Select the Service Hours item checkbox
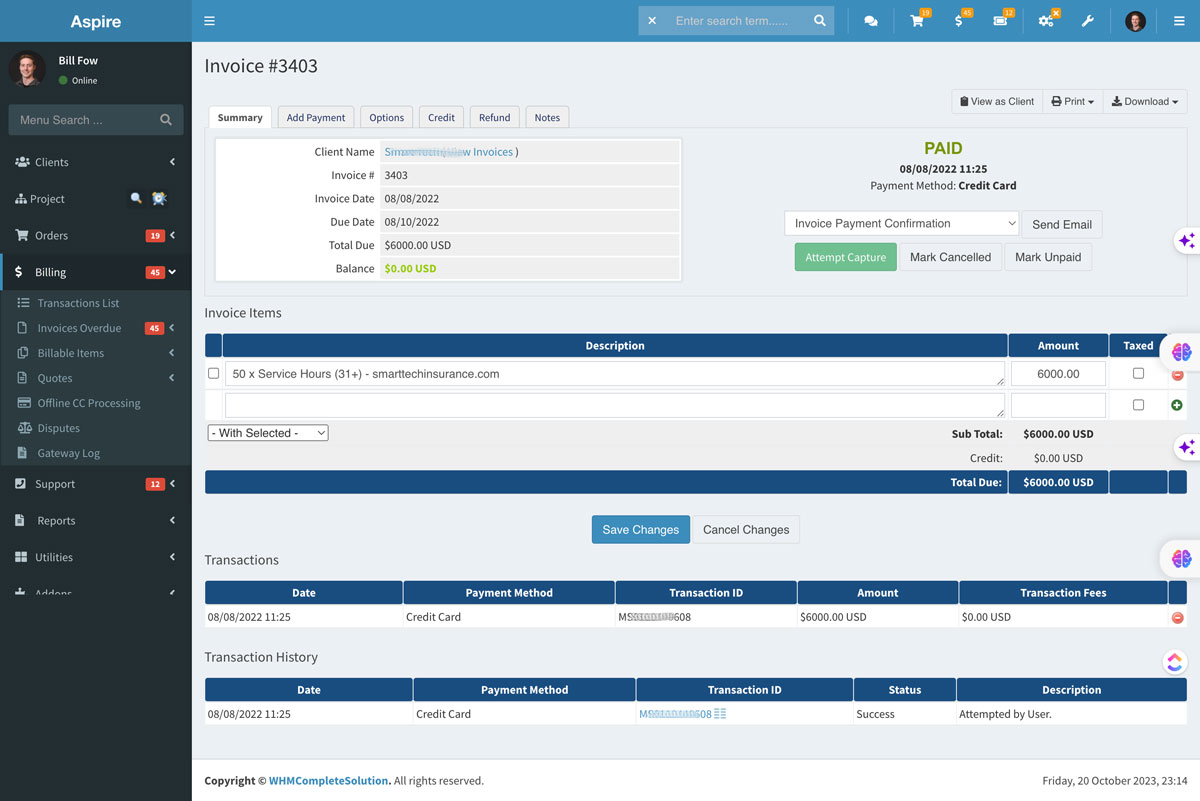The width and height of the screenshot is (1200, 801). 213,373
